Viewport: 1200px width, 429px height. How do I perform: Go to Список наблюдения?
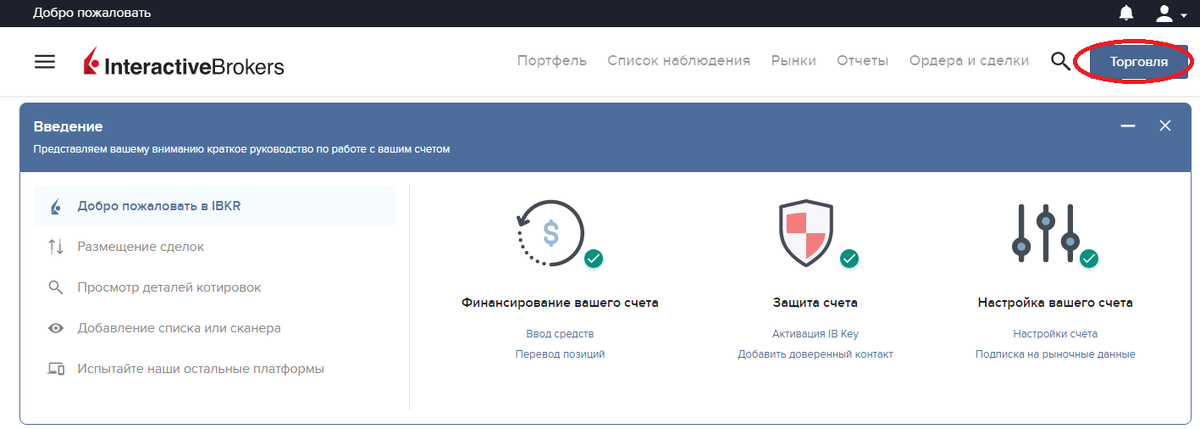tap(679, 61)
